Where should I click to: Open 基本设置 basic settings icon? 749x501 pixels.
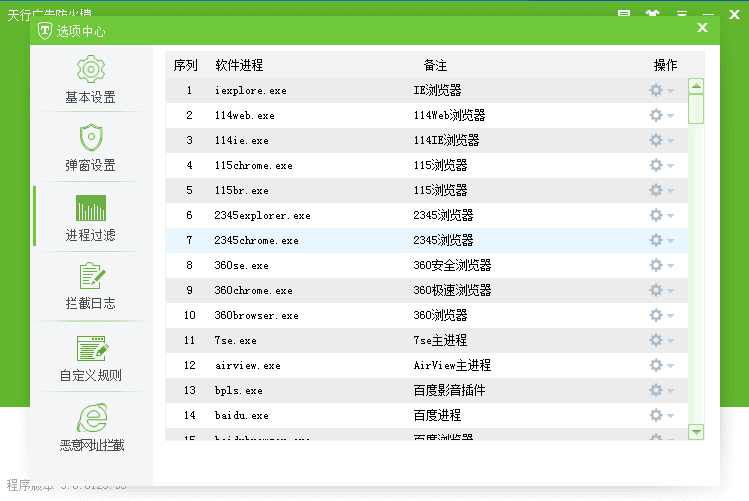click(x=91, y=70)
